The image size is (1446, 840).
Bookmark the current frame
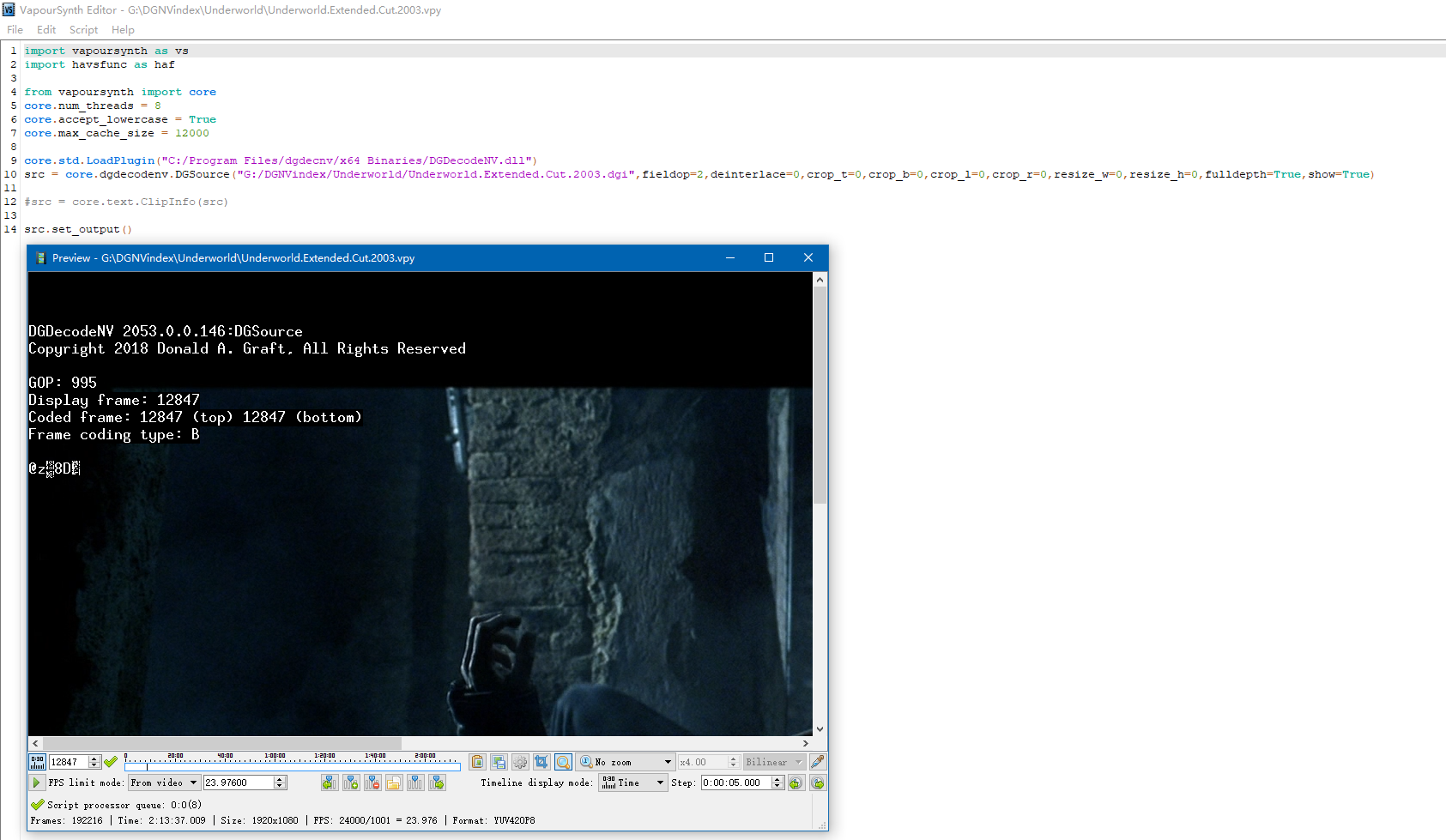351,783
